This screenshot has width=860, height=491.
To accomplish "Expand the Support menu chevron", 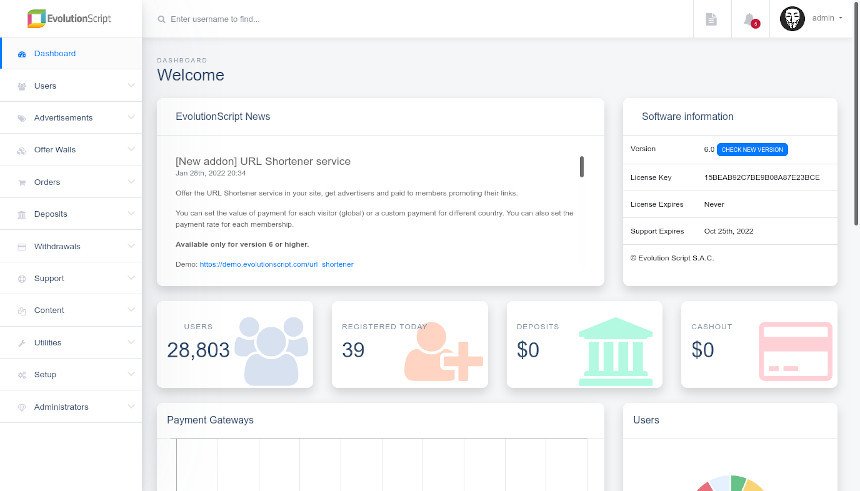I will pyautogui.click(x=131, y=278).
